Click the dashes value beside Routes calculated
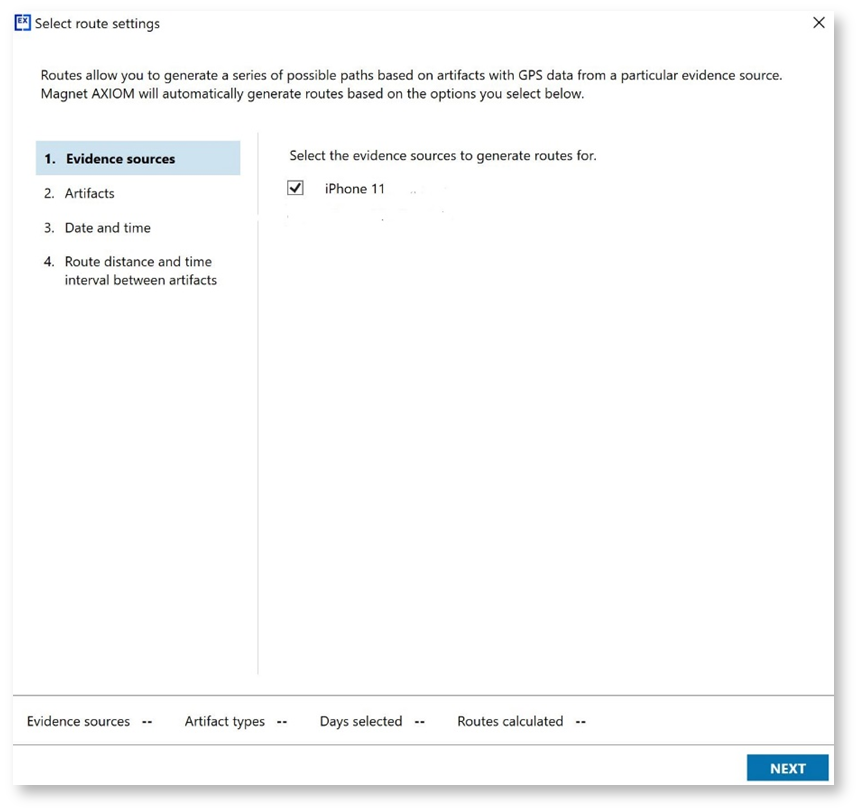The width and height of the screenshot is (860, 812). 581,721
